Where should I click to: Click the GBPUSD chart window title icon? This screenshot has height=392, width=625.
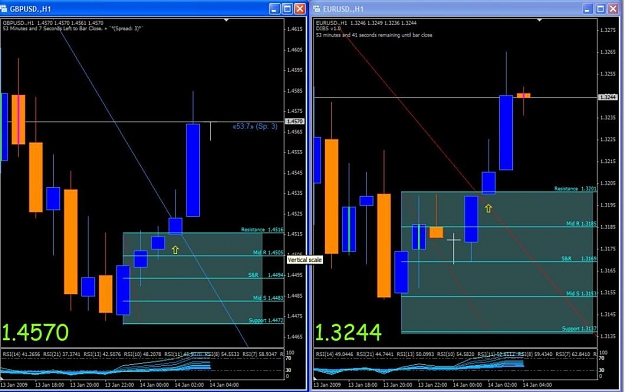(4, 9)
